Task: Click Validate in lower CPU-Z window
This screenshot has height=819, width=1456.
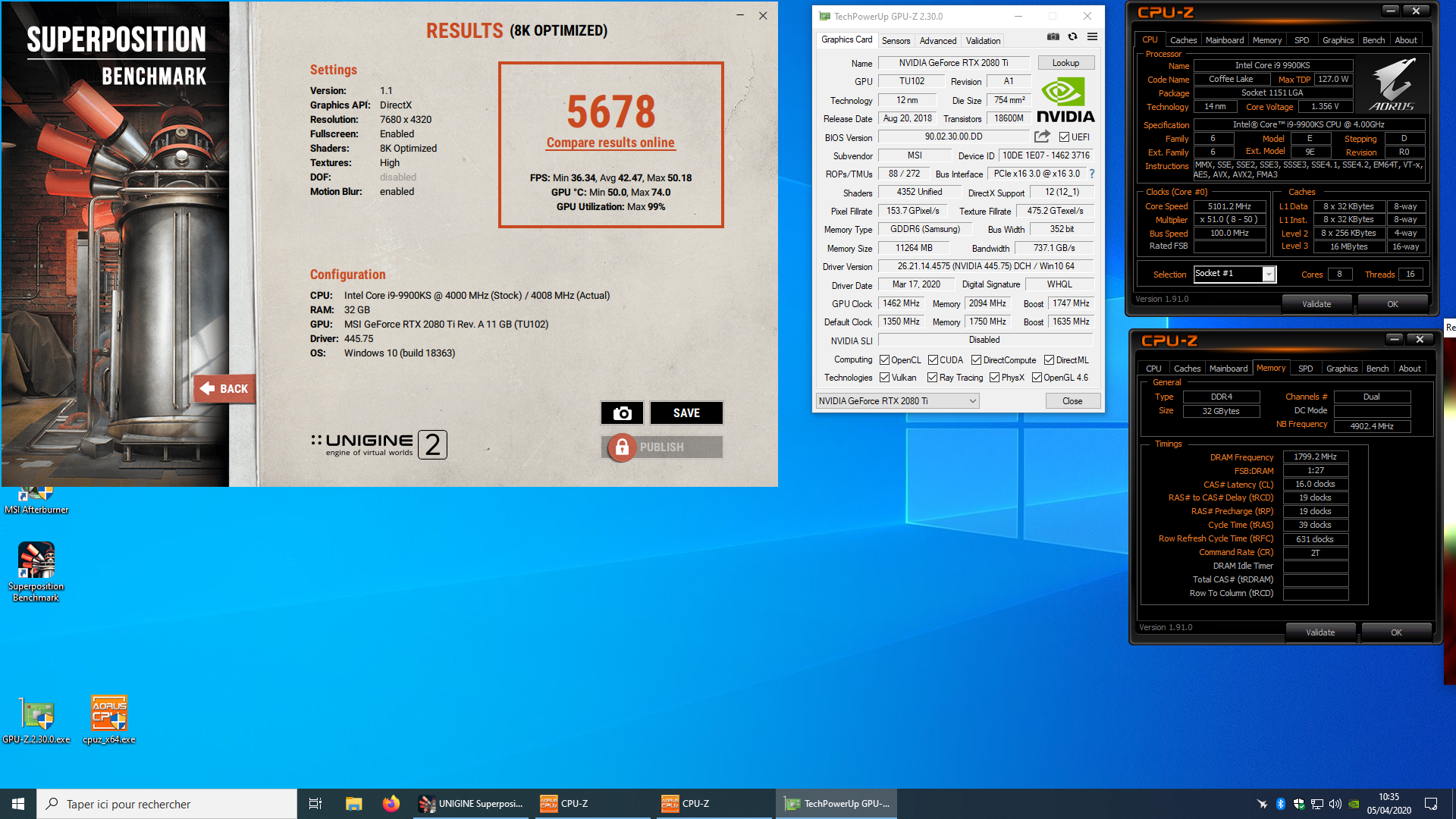Action: click(x=1320, y=632)
